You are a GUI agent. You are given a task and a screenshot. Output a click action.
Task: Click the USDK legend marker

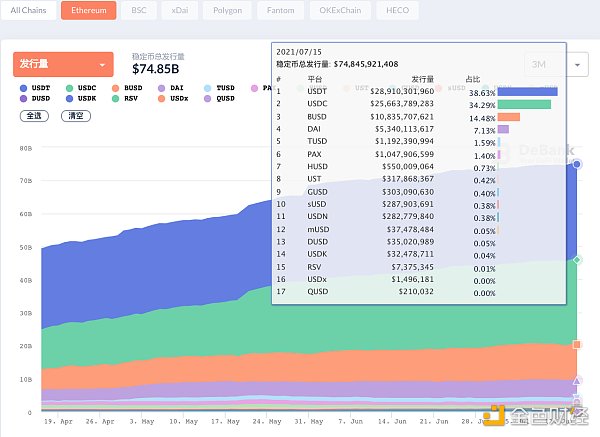point(70,99)
